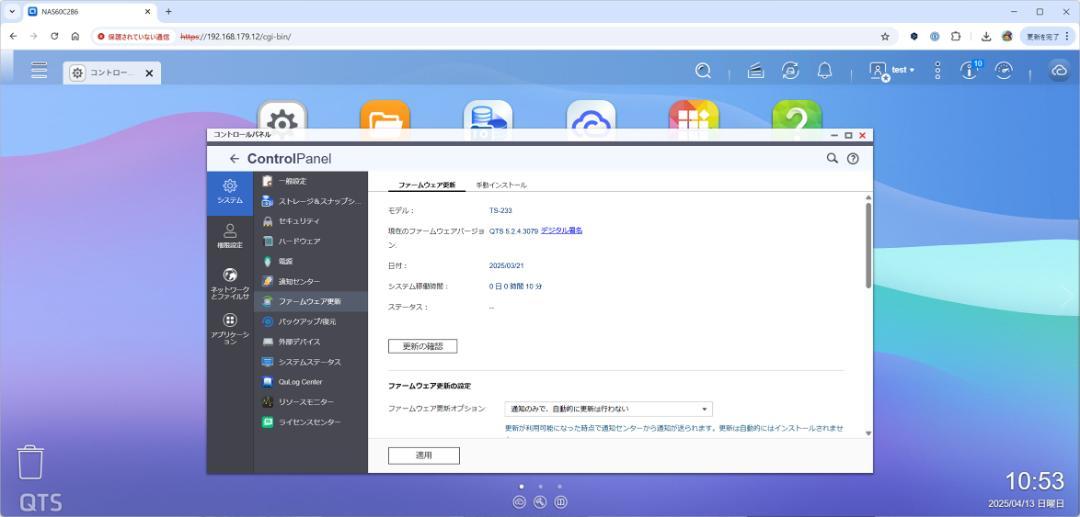Viewport: 1080px width, 517px height.
Task: Open QuLog Center entry
Action: pyautogui.click(x=311, y=381)
